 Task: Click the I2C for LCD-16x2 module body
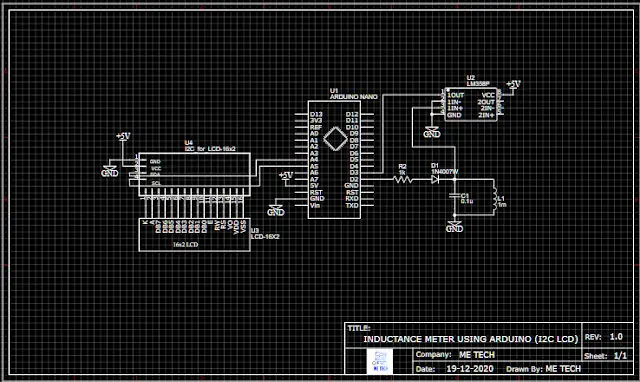coord(194,174)
